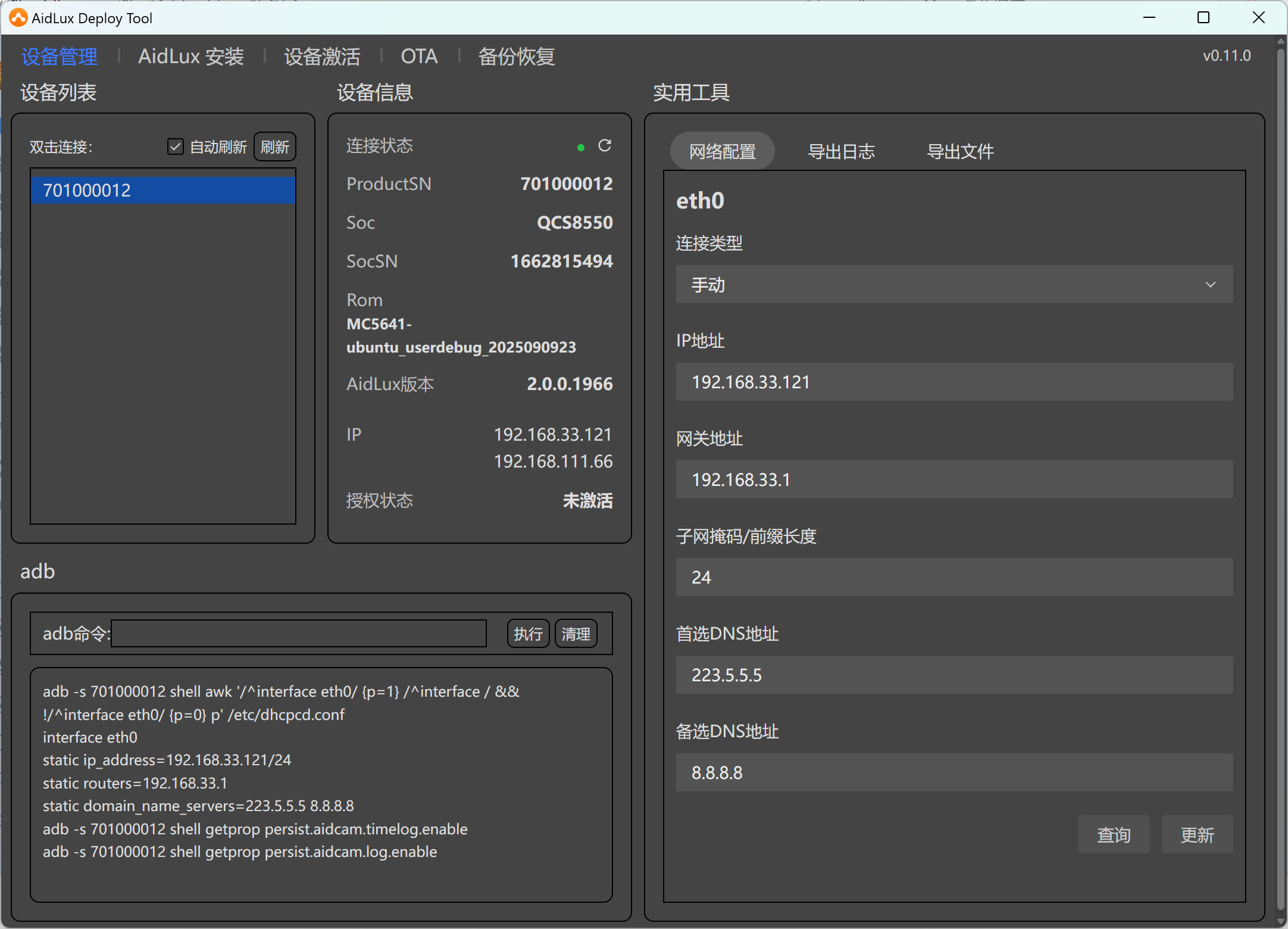Click the 清理 clear output button

point(576,634)
